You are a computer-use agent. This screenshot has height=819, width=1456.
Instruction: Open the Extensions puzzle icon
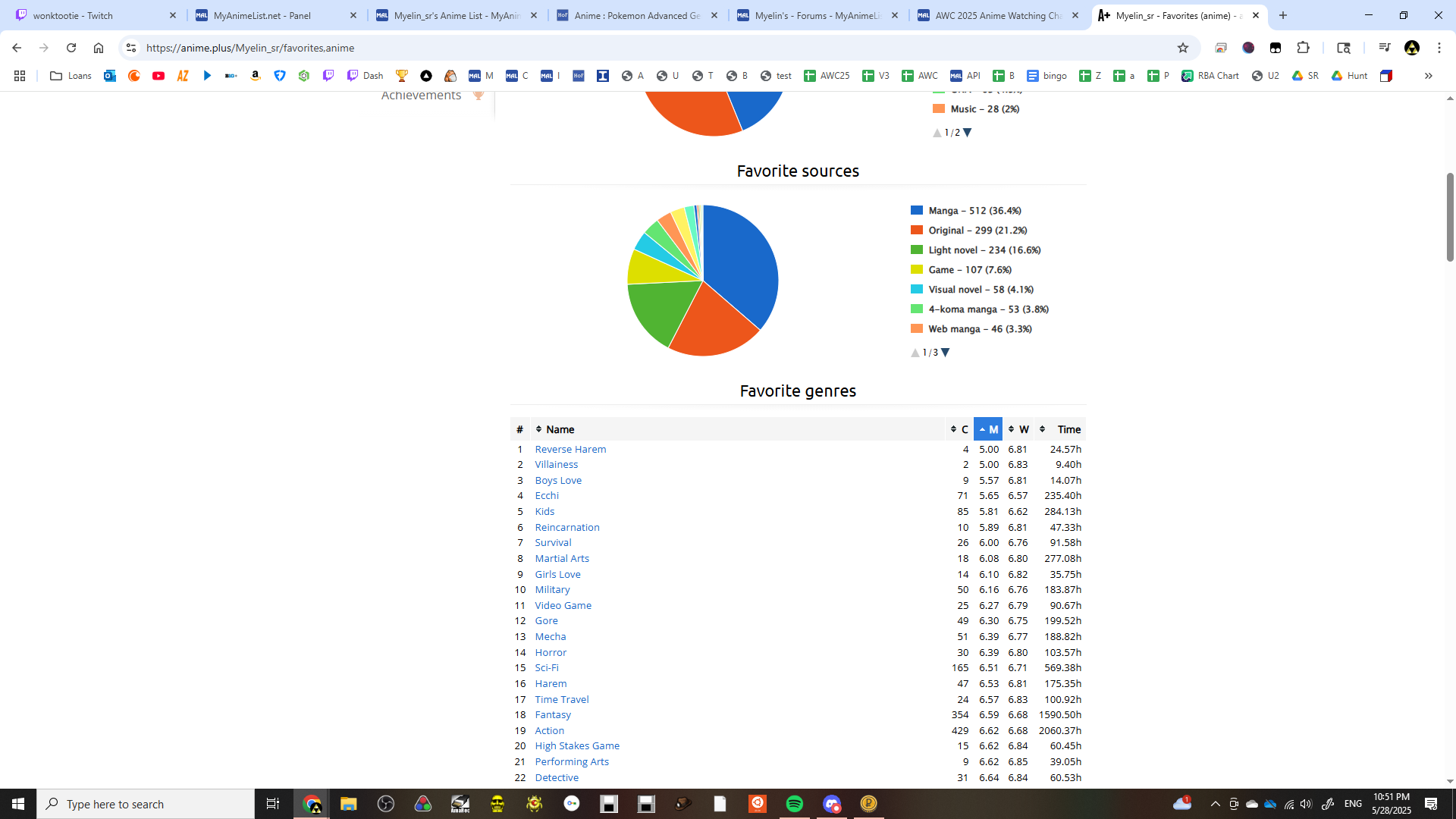pyautogui.click(x=1303, y=48)
